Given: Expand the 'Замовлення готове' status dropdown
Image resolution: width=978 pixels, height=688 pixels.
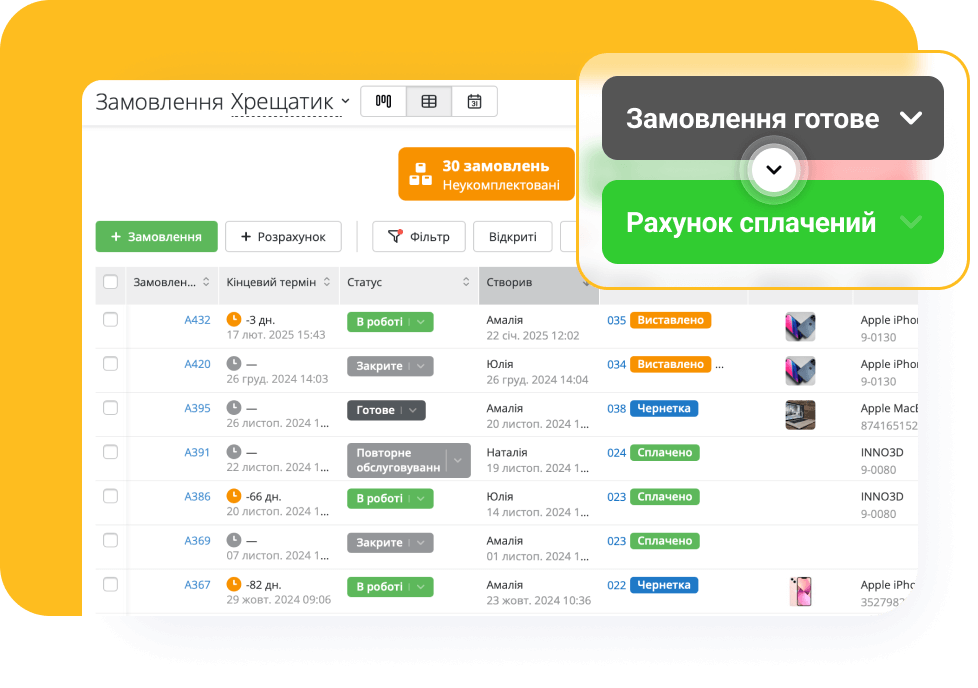Looking at the screenshot, I should pos(911,118).
